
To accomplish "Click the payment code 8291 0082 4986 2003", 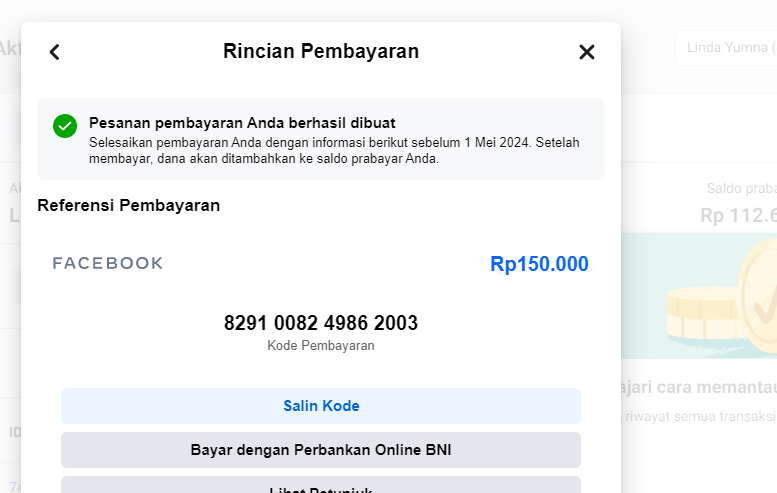I will click(x=321, y=323).
